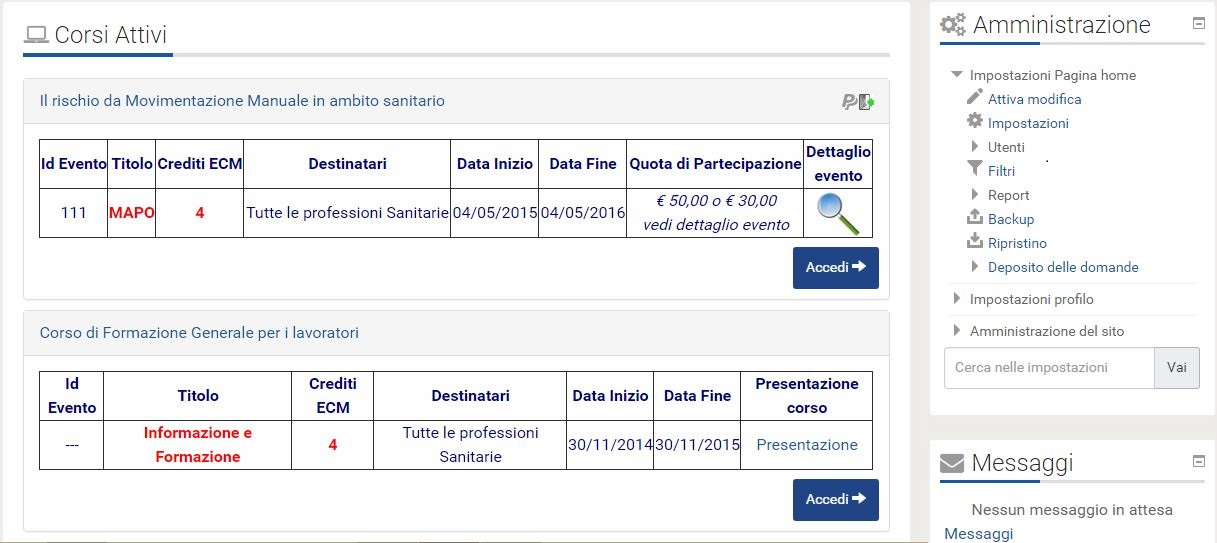Image resolution: width=1217 pixels, height=543 pixels.
Task: Expand Deposito delle domande node
Action: [975, 267]
